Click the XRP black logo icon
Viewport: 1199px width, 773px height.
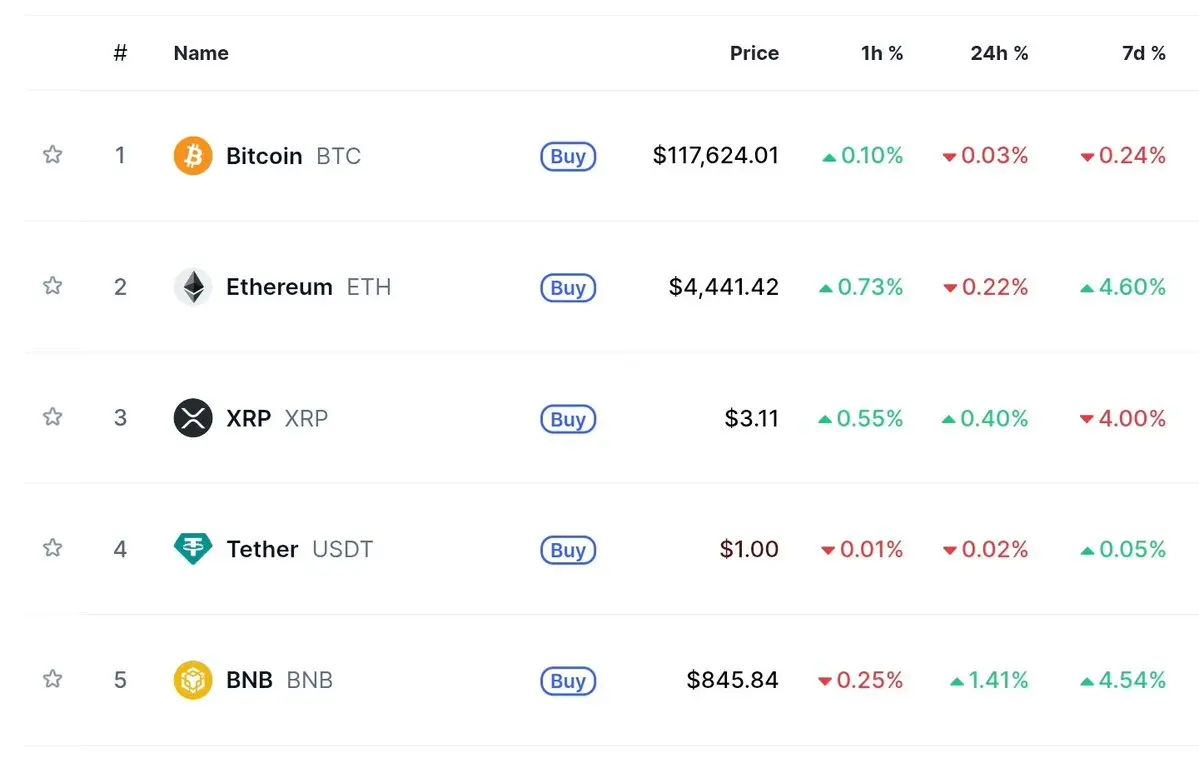coord(193,418)
